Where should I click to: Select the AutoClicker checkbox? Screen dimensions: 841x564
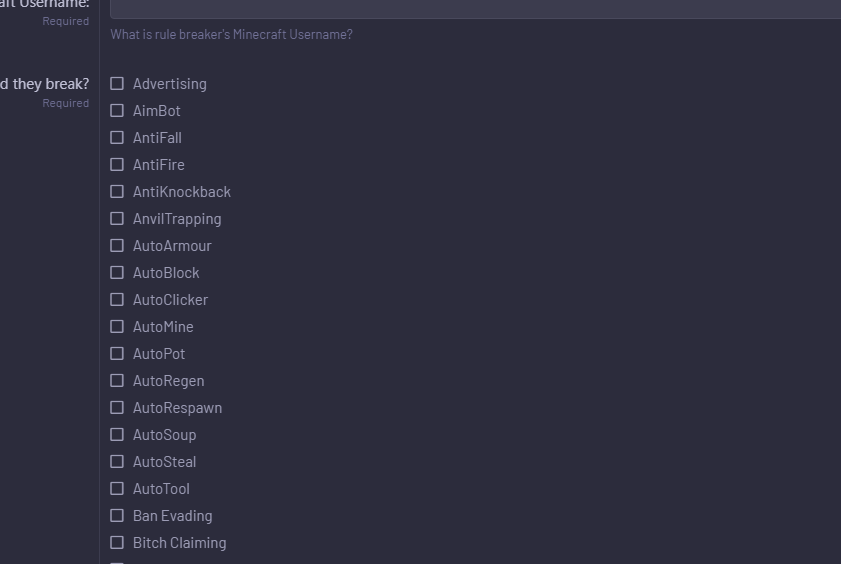tap(117, 300)
